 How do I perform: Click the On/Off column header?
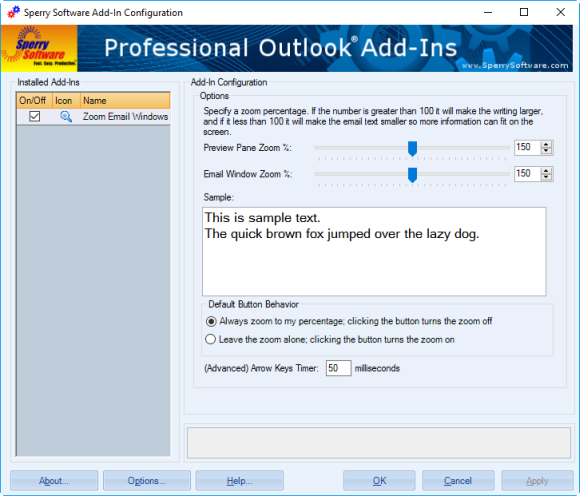click(x=34, y=101)
